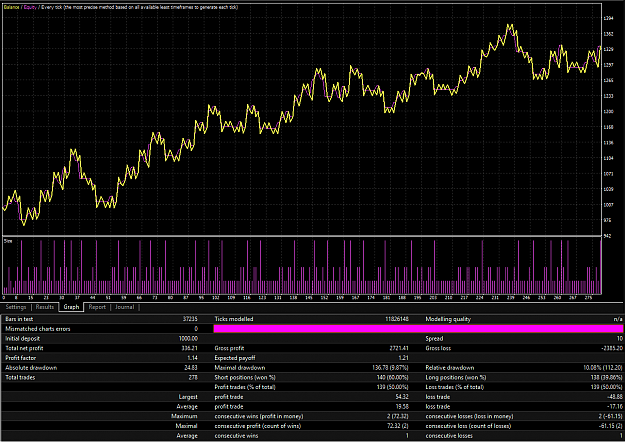Image resolution: width=625 pixels, height=442 pixels.
Task: Click the 'Size' label on the lot chart
Action: click(x=8, y=241)
